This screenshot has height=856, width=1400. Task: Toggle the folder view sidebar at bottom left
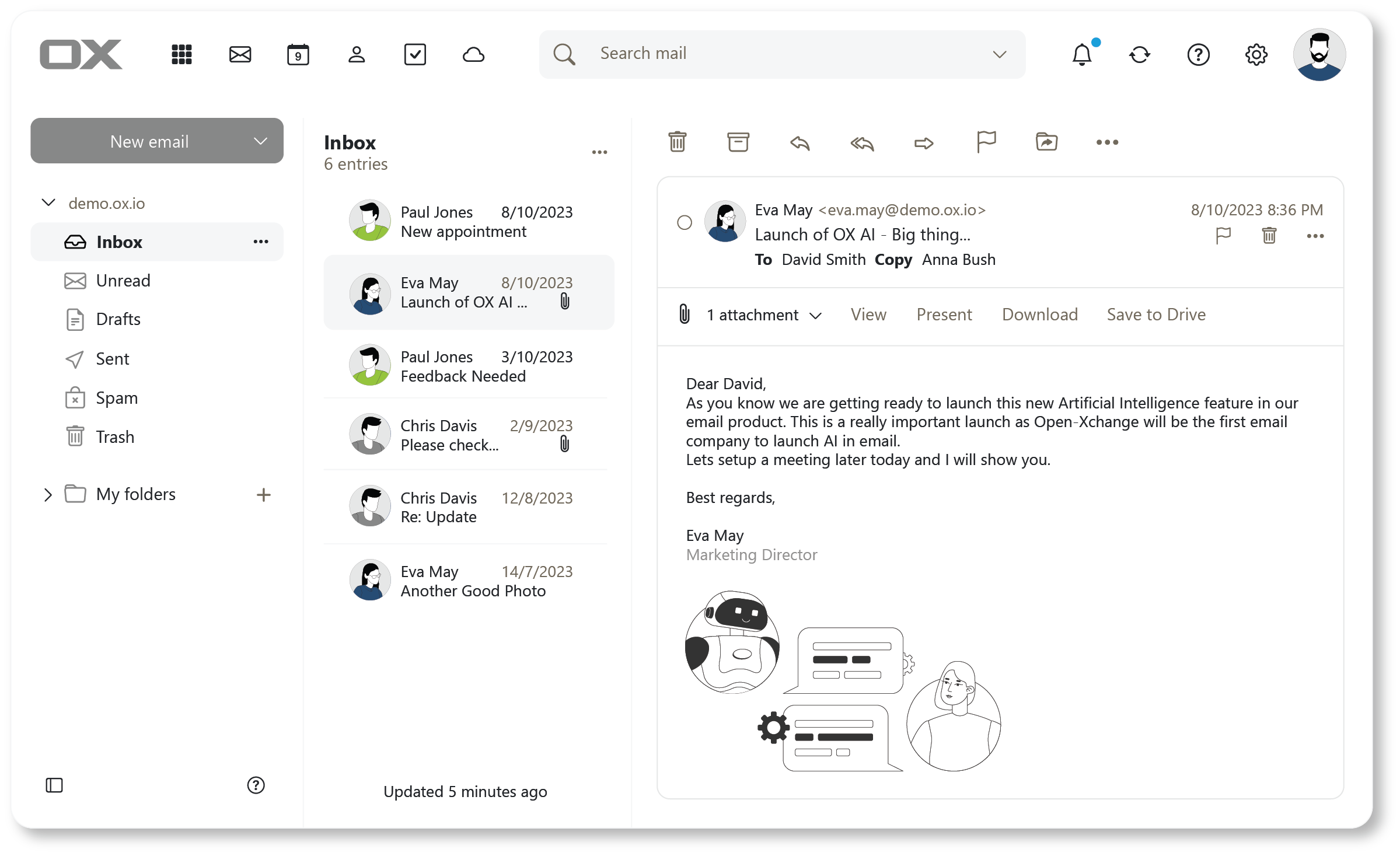54,786
